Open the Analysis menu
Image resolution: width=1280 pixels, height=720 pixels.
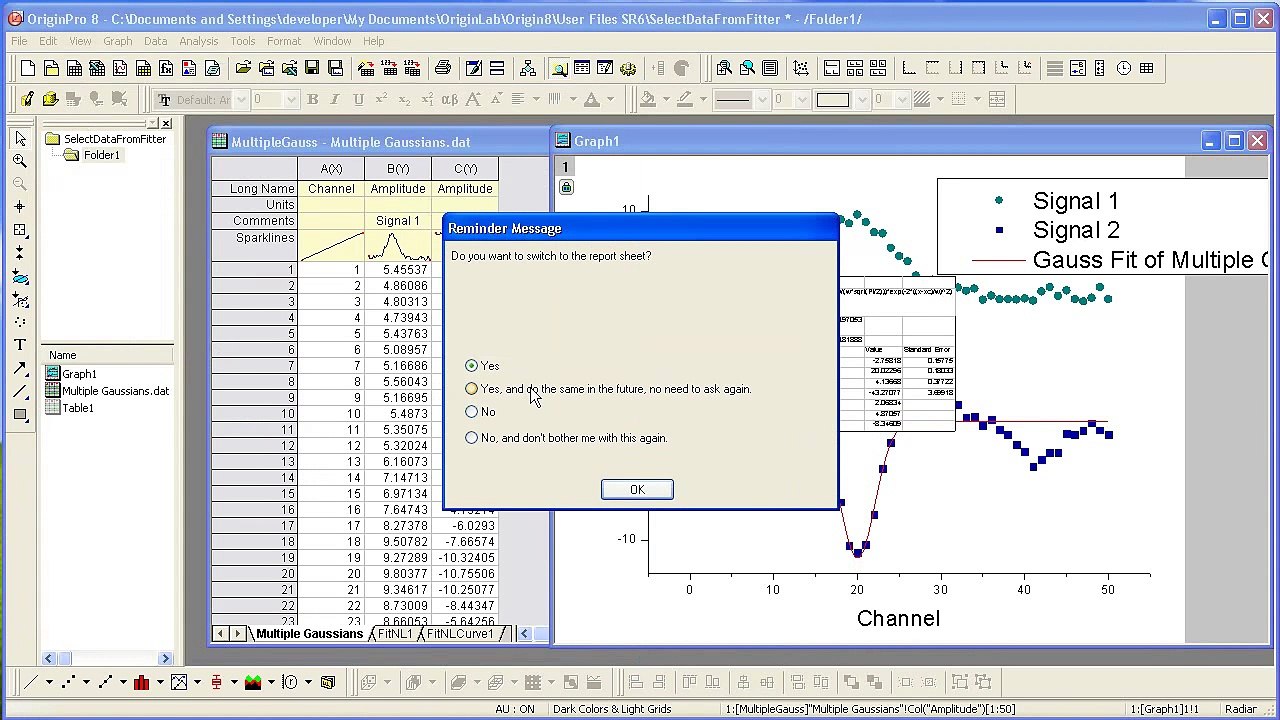point(198,41)
